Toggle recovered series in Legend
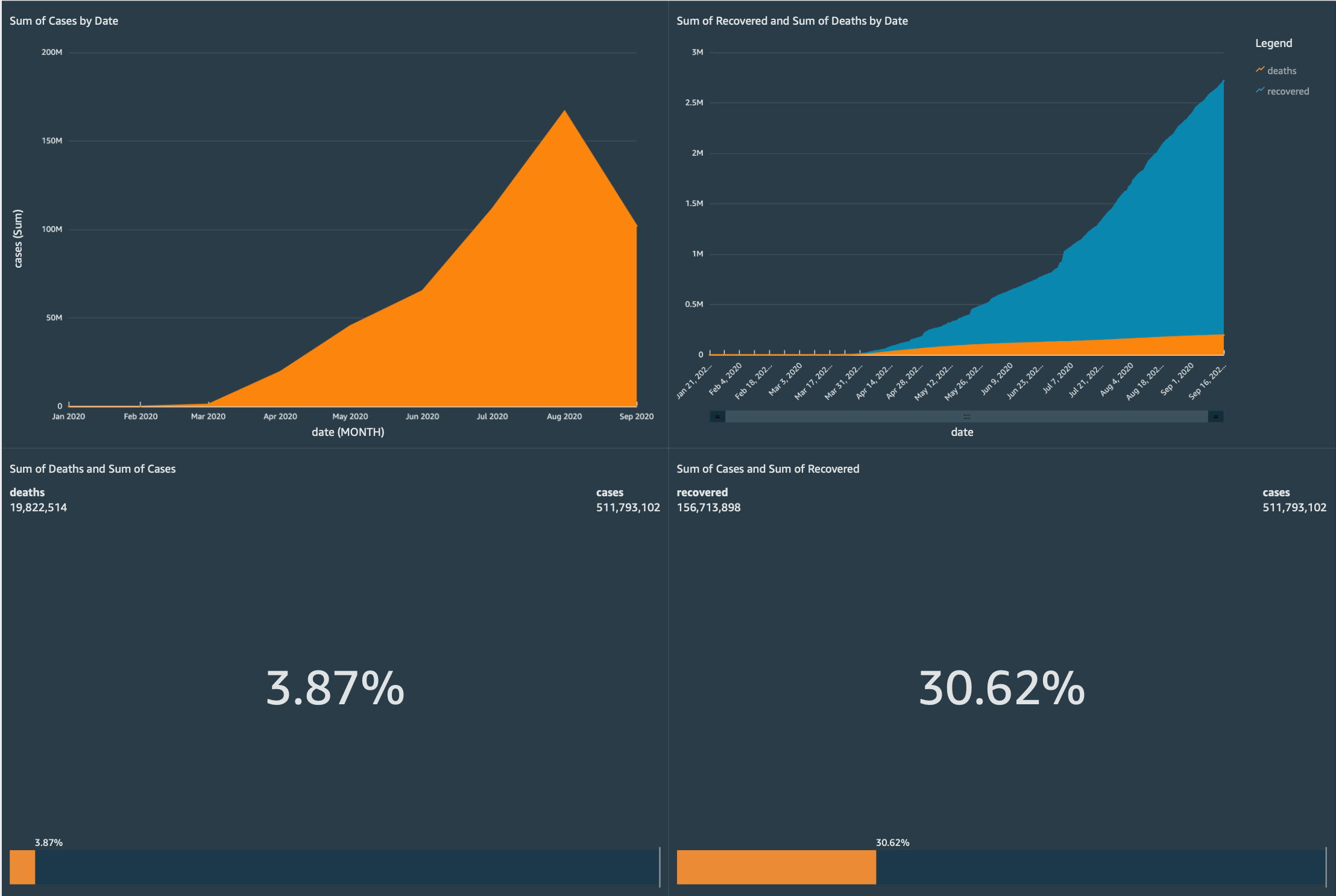 coord(1288,92)
